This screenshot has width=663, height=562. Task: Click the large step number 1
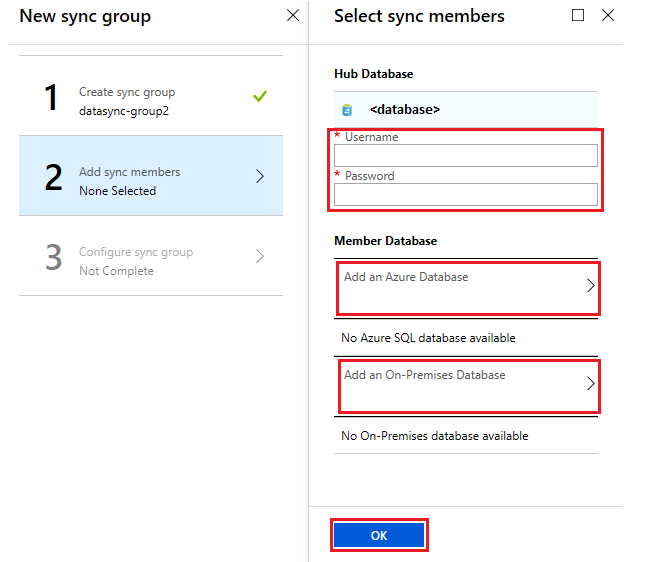pos(53,98)
